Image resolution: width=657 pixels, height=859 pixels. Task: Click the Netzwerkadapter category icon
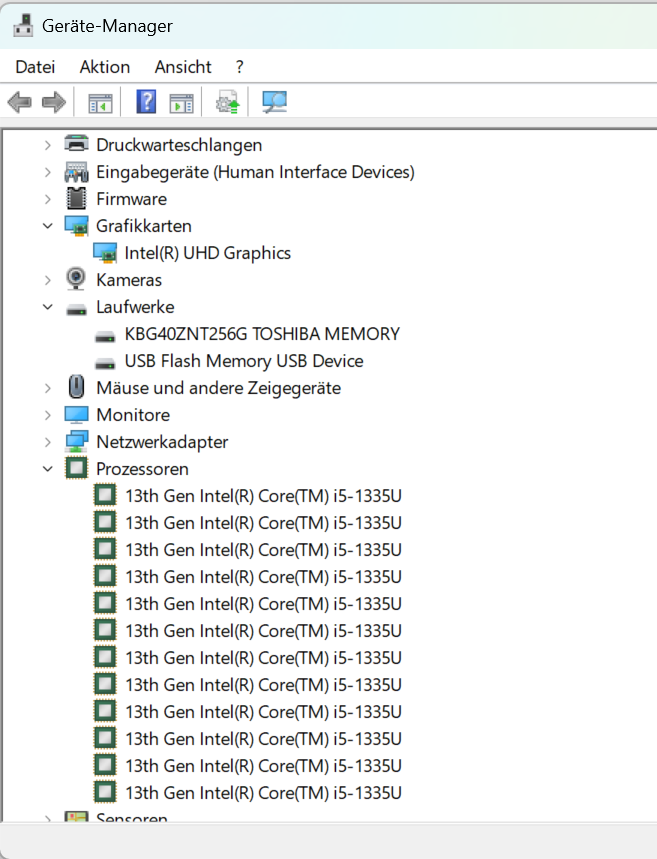pyautogui.click(x=76, y=442)
